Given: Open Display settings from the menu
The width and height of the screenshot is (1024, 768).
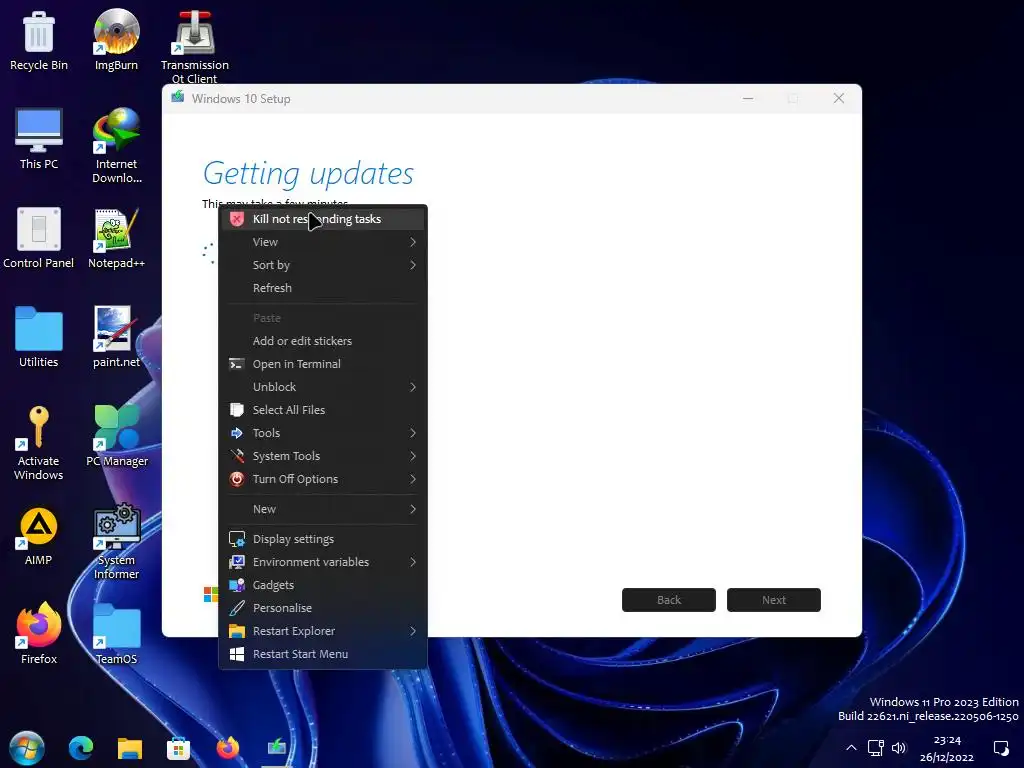Looking at the screenshot, I should pyautogui.click(x=323, y=539).
